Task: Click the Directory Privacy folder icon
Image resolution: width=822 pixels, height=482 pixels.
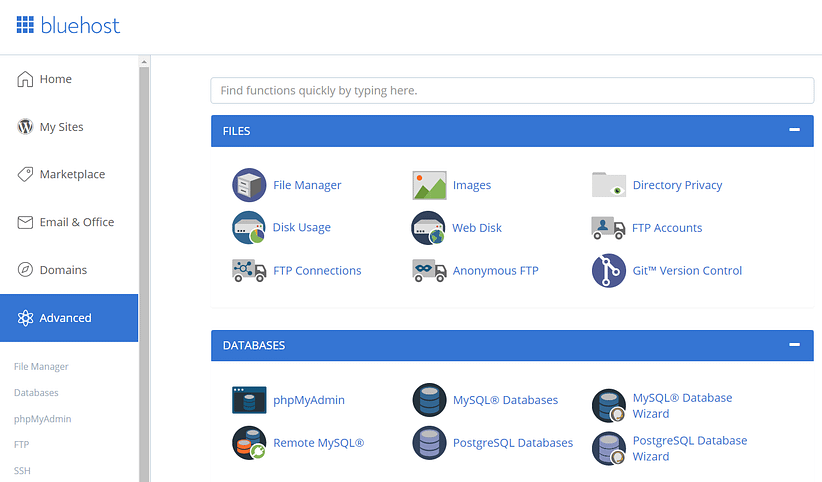Action: (x=609, y=185)
